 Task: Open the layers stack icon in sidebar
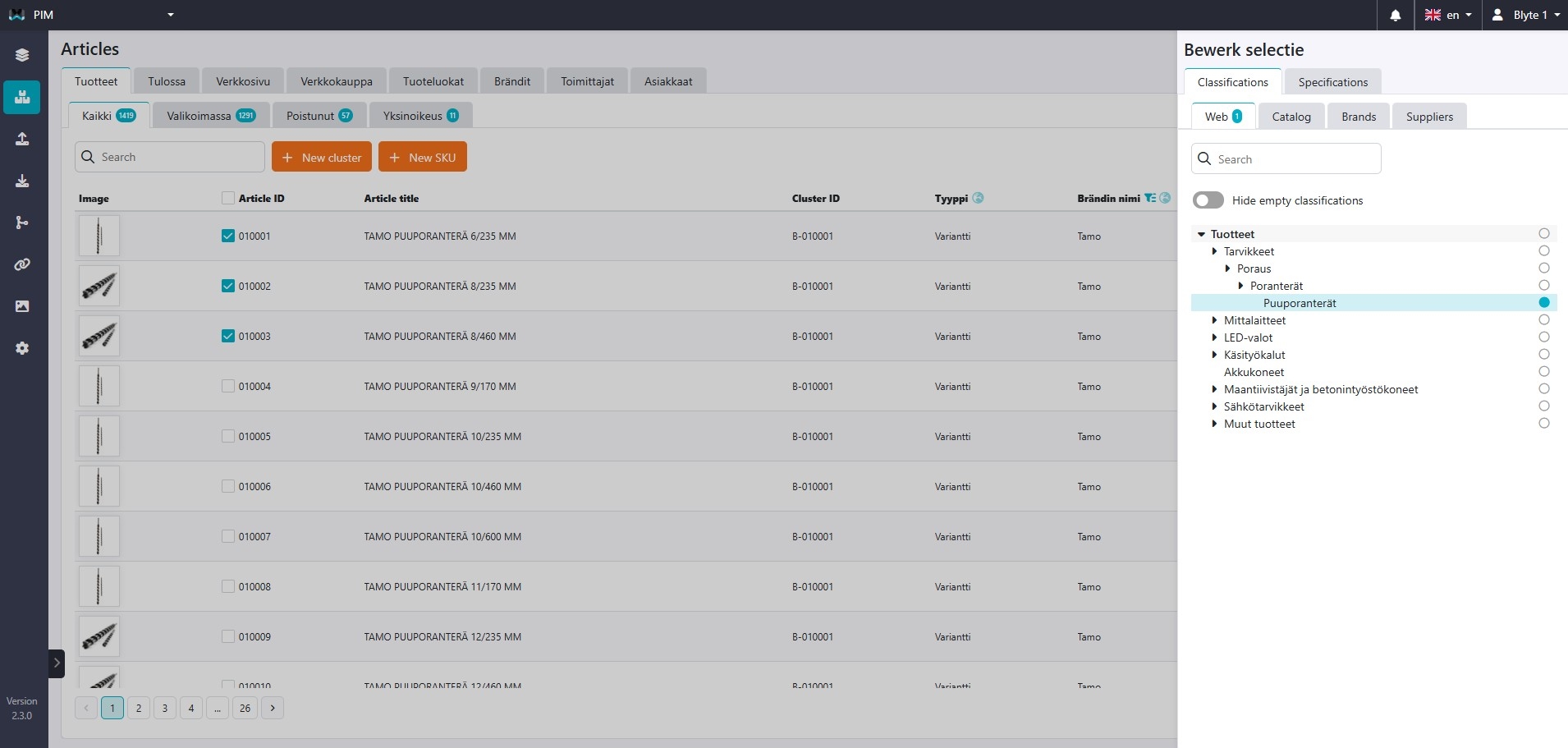coord(22,55)
